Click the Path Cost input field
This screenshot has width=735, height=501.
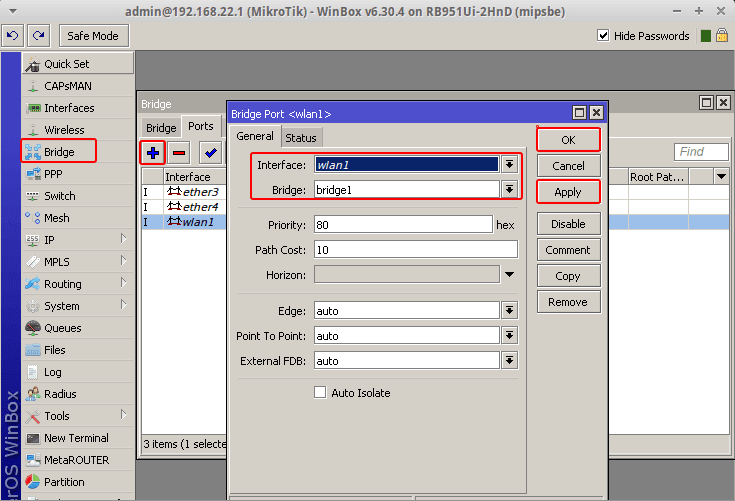416,250
